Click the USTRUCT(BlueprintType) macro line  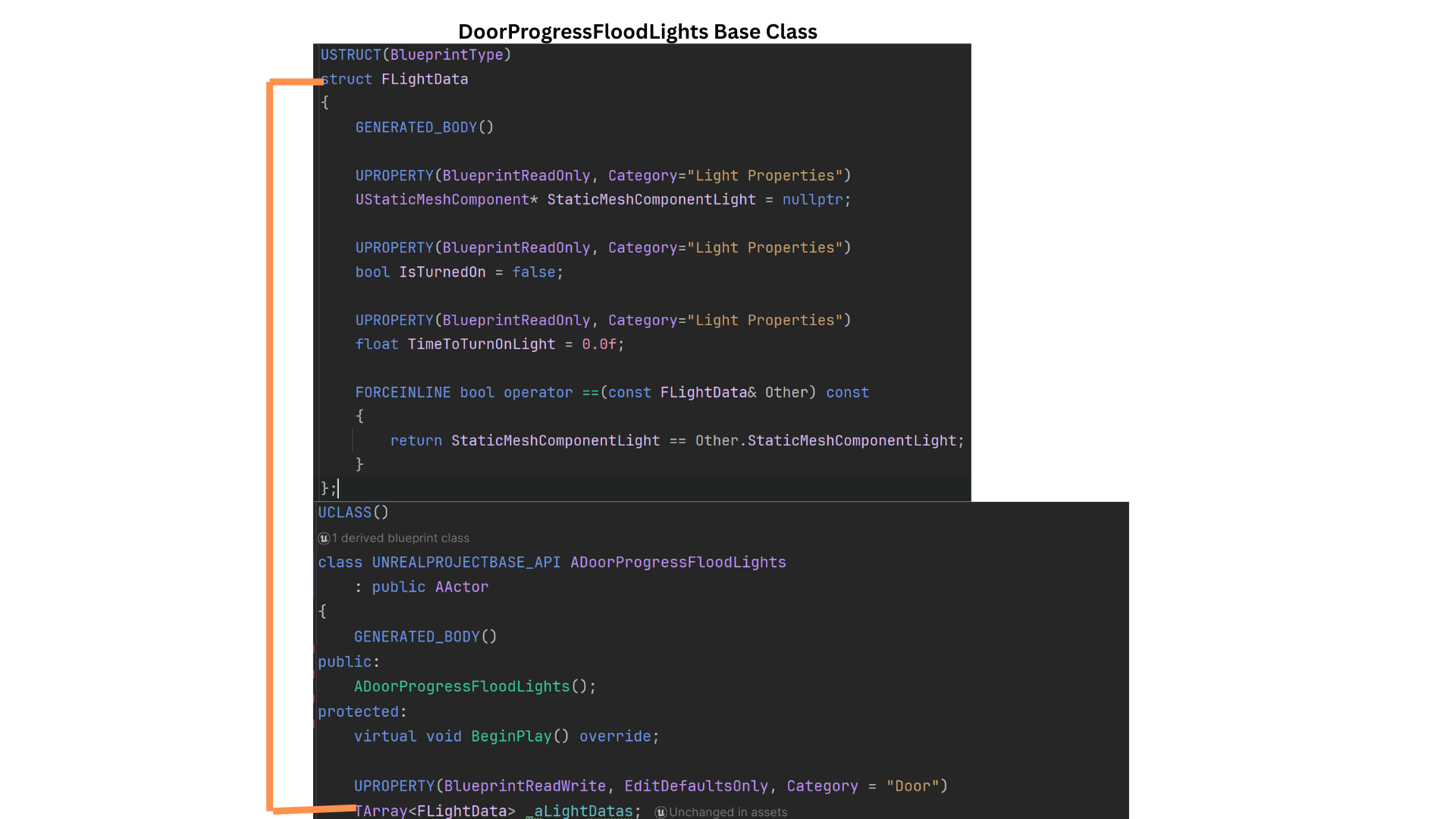(x=416, y=55)
